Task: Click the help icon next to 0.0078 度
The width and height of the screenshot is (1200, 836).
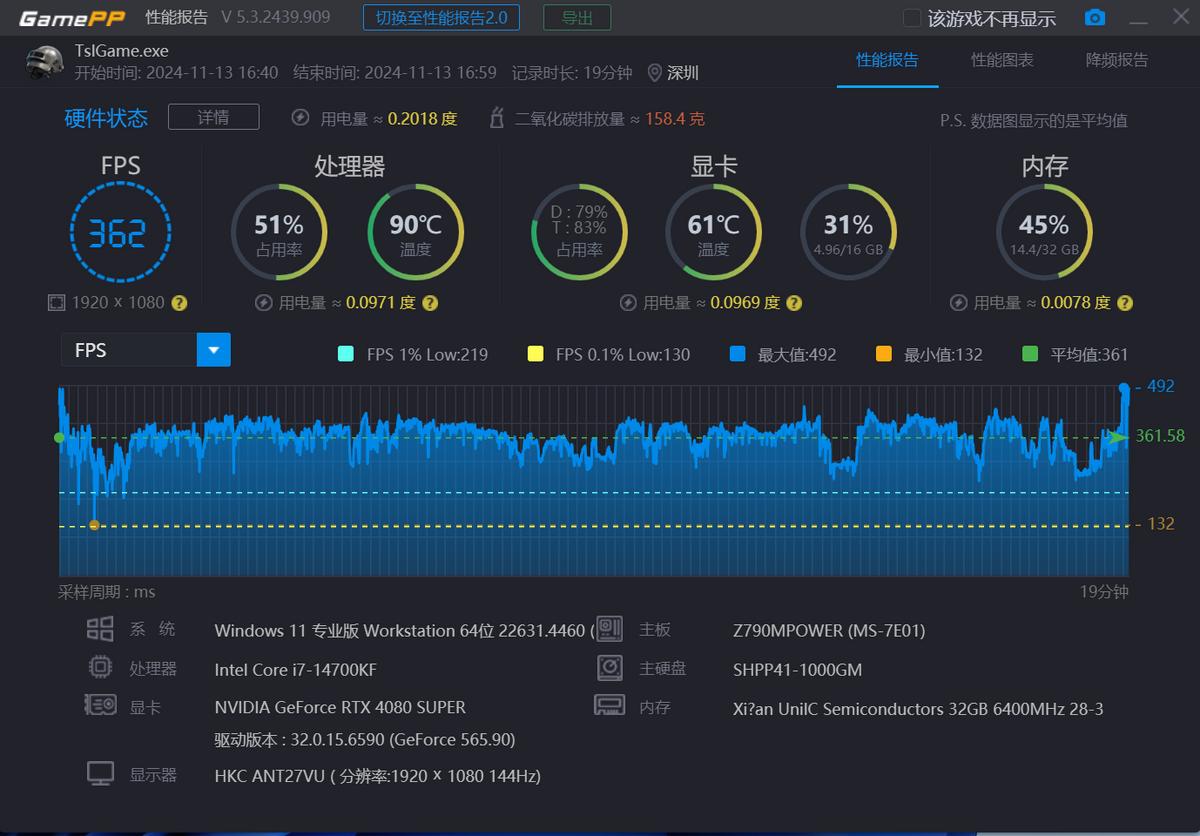Action: (x=1125, y=303)
